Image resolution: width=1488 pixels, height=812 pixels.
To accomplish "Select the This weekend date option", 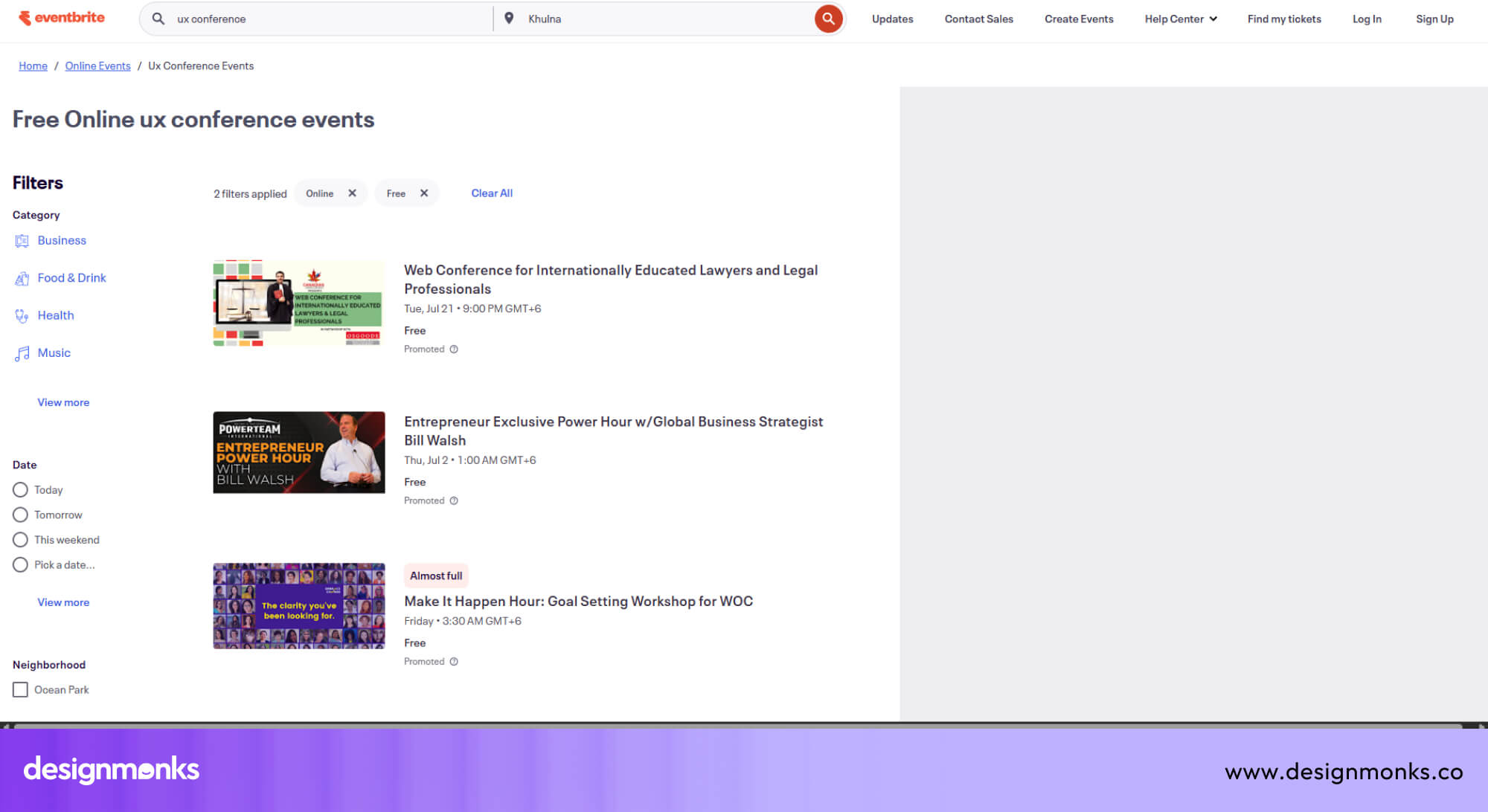I will coord(20,540).
